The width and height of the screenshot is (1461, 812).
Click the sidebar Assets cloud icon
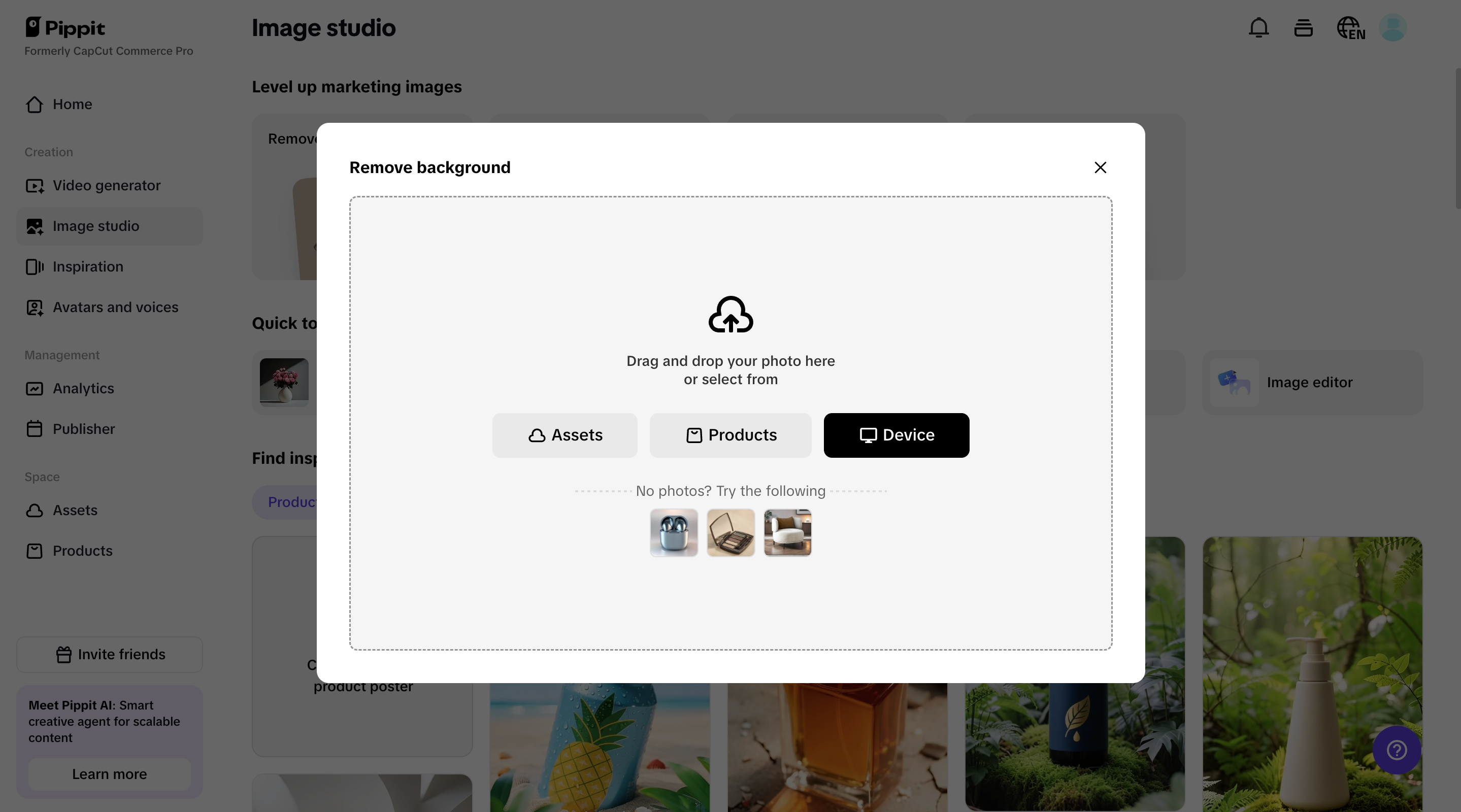point(34,511)
